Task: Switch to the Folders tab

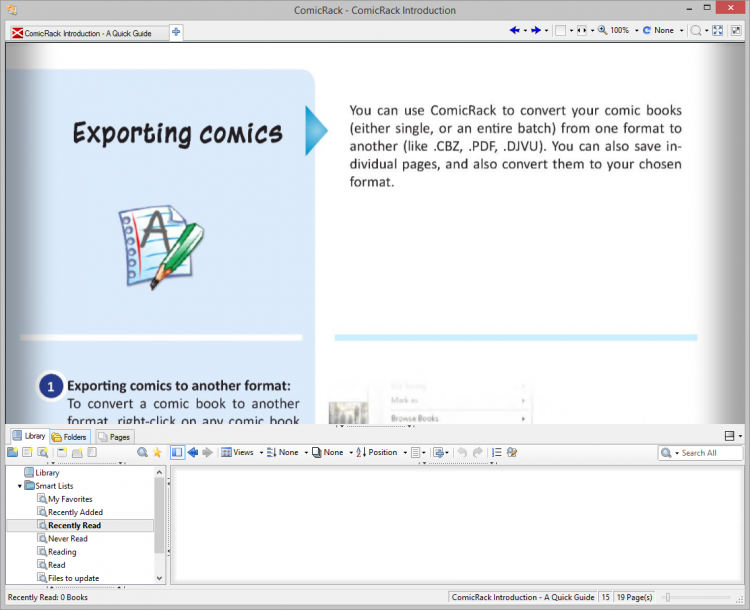Action: [x=70, y=437]
